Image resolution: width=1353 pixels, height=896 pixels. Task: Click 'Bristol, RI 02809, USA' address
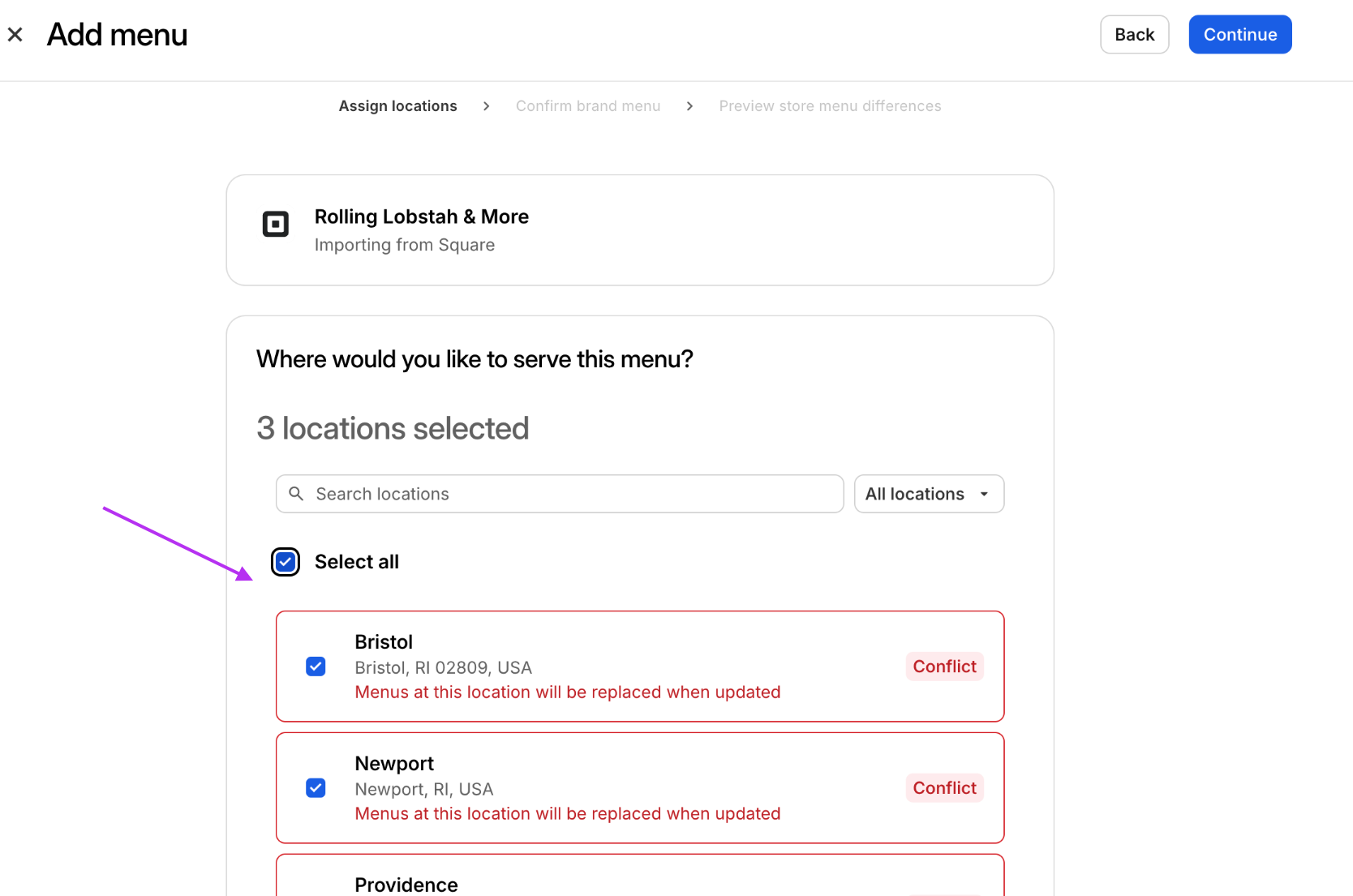(x=443, y=667)
